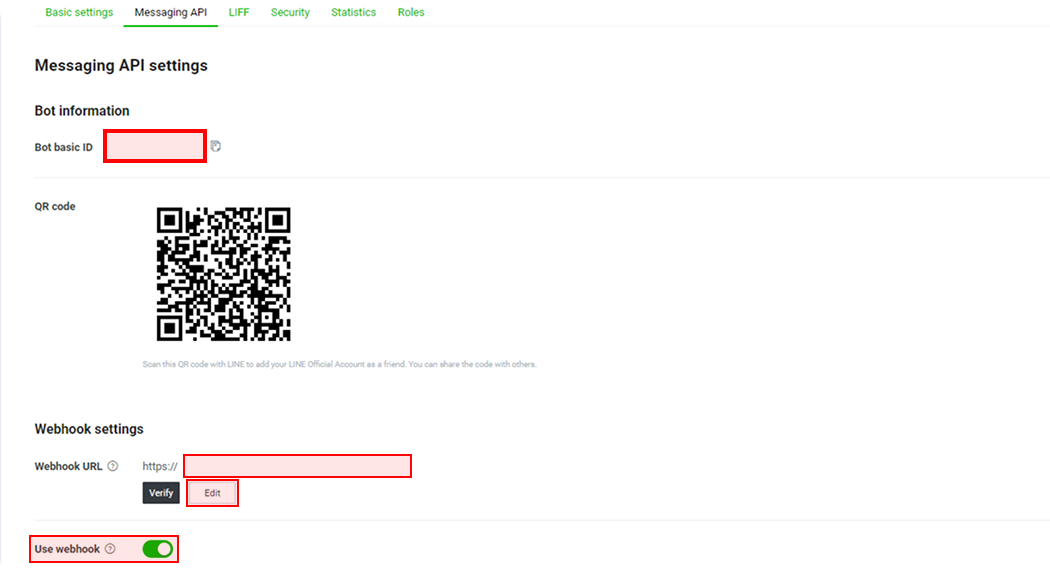Image resolution: width=1050 pixels, height=578 pixels.
Task: Click the Webhook settings section heading
Action: point(89,429)
